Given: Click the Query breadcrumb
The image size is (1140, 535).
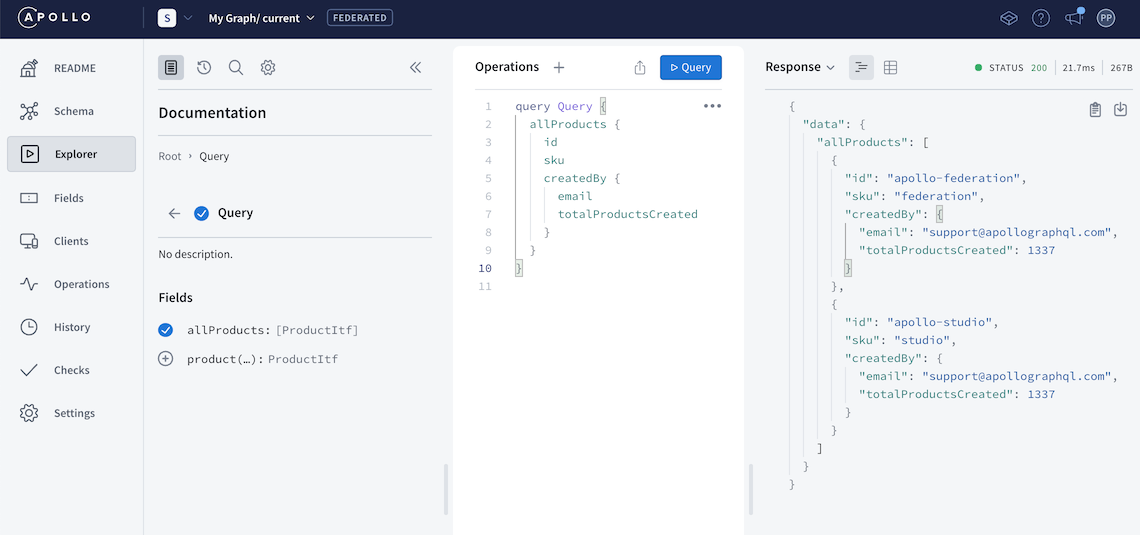Looking at the screenshot, I should pyautogui.click(x=214, y=156).
